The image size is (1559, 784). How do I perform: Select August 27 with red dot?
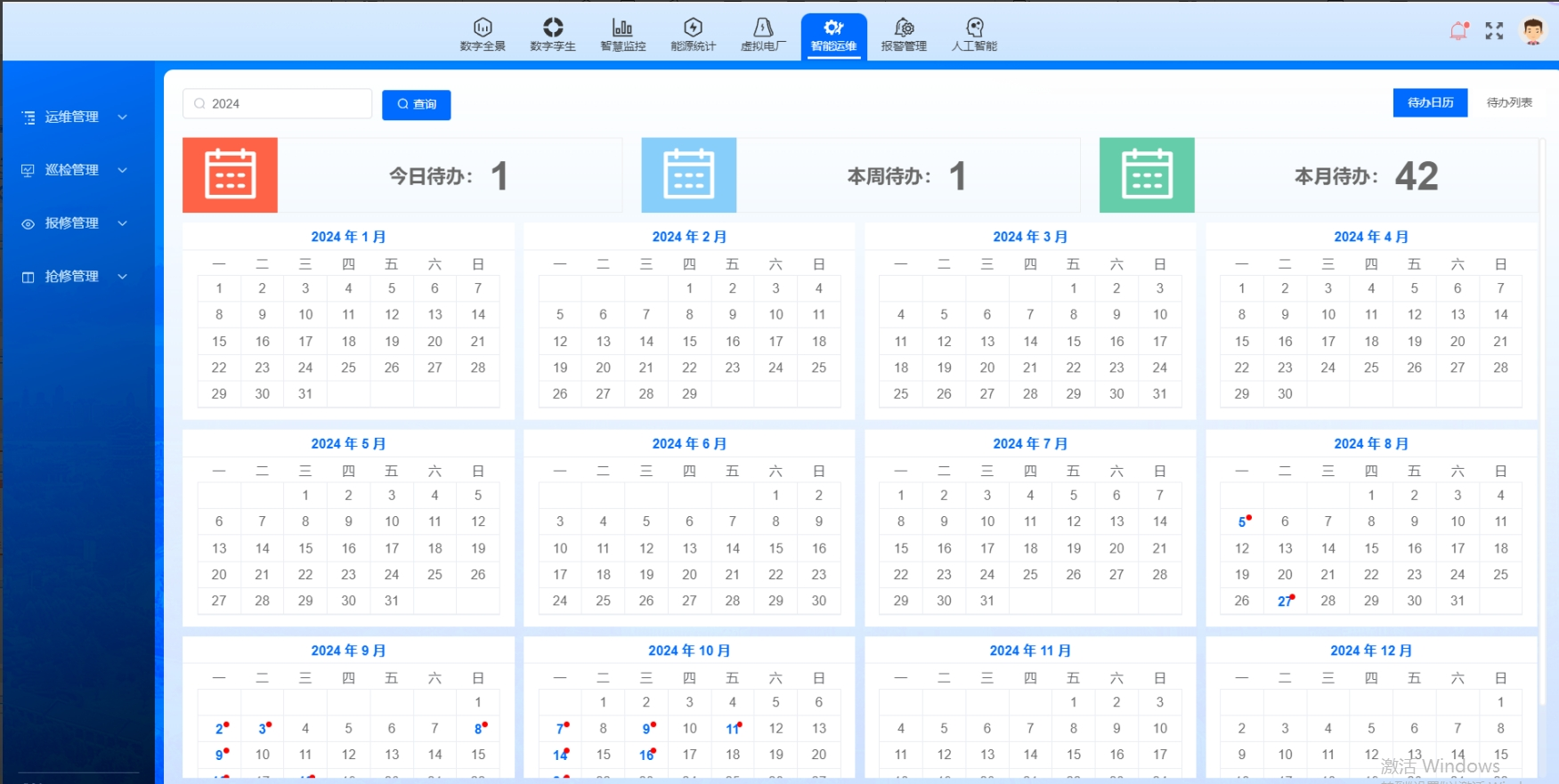[x=1285, y=601]
